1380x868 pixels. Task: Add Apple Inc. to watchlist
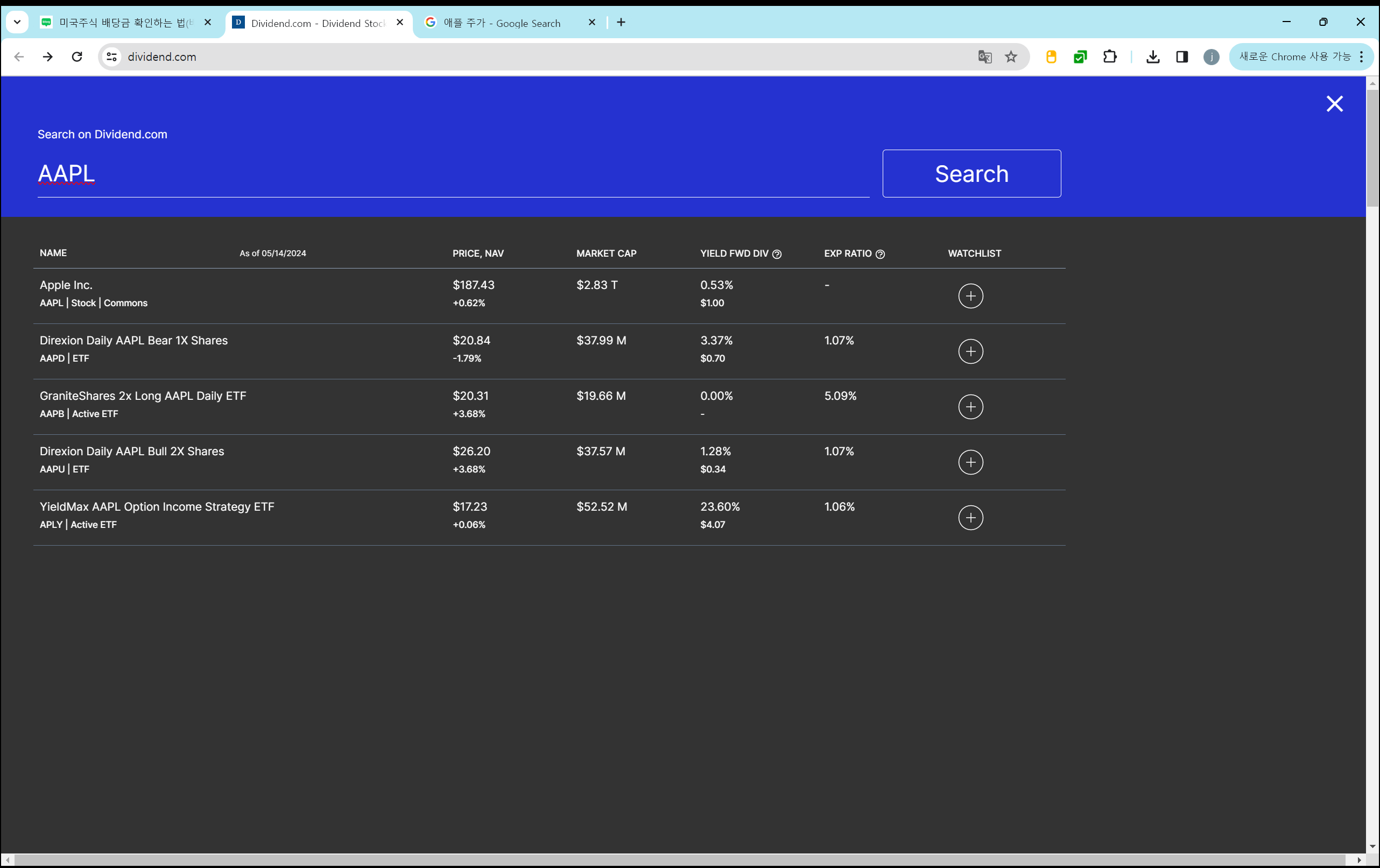970,295
